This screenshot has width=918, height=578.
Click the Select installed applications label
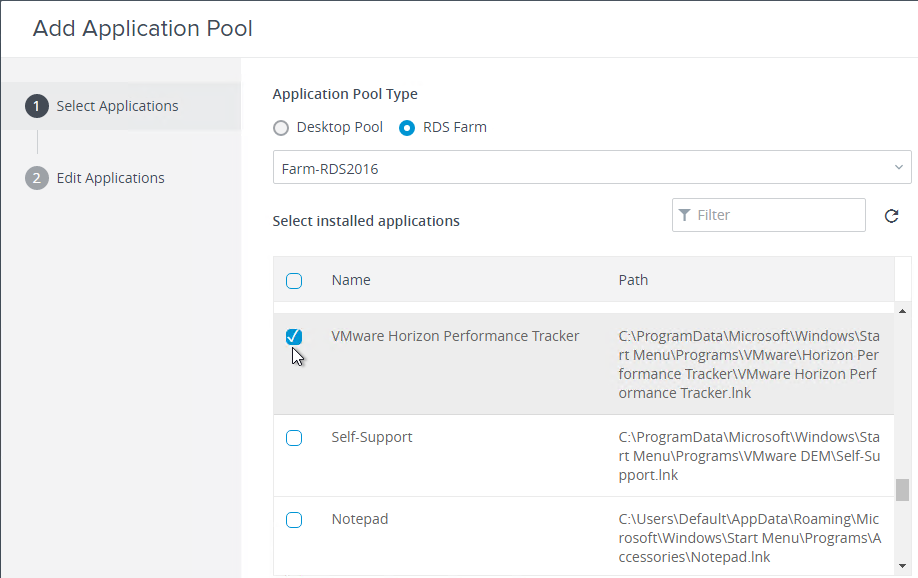366,221
